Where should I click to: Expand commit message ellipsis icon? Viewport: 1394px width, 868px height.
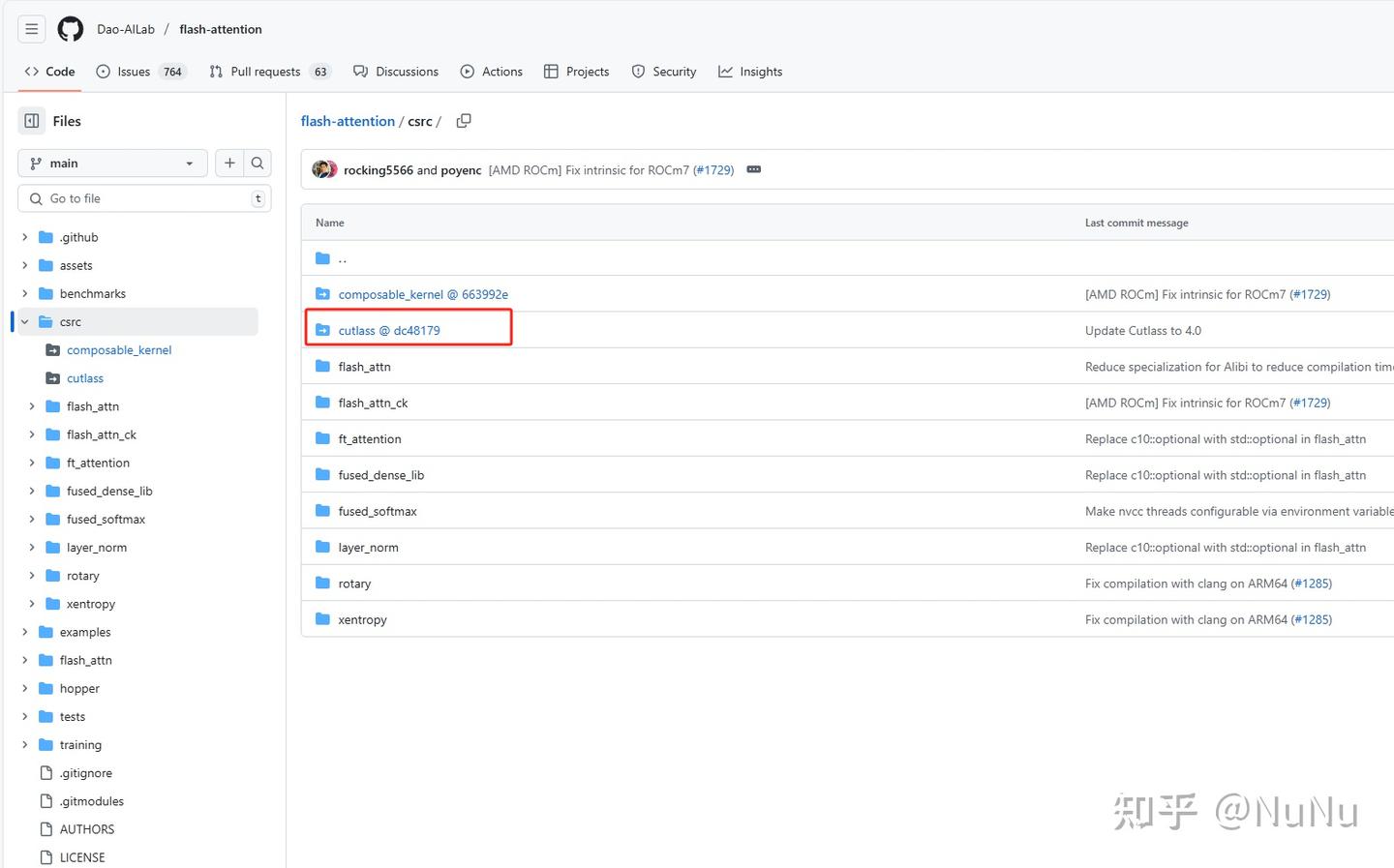[x=754, y=169]
